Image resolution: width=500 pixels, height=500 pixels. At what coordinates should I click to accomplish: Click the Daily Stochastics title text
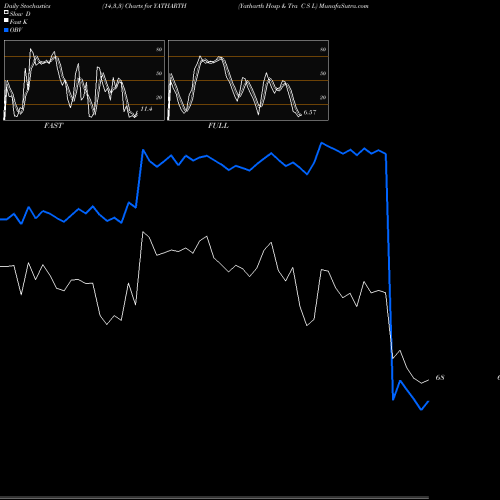(27, 6)
